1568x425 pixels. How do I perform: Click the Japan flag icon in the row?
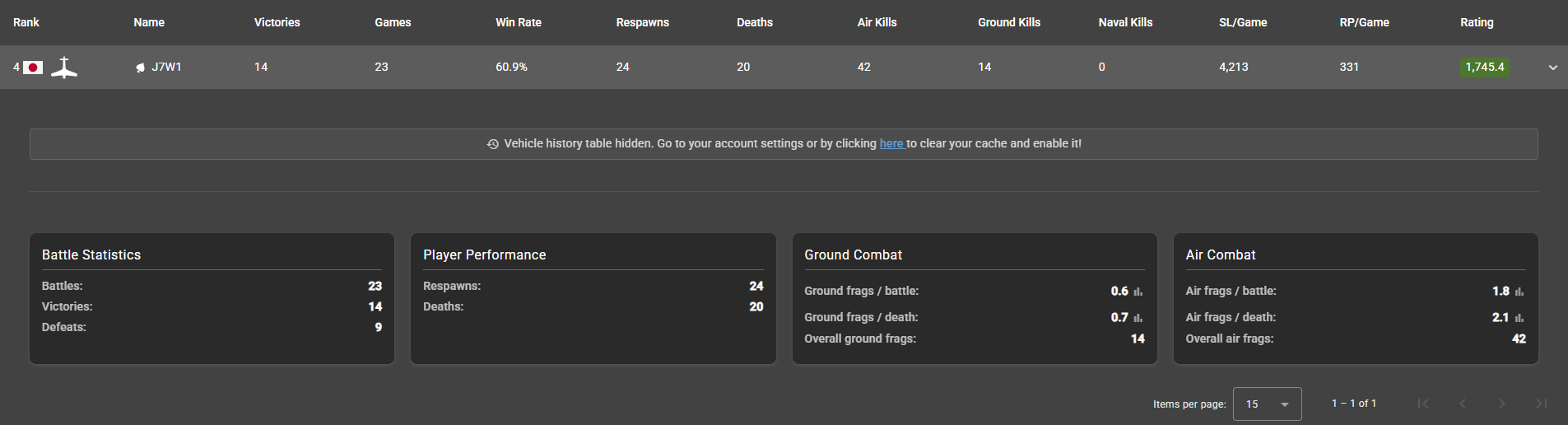33,68
